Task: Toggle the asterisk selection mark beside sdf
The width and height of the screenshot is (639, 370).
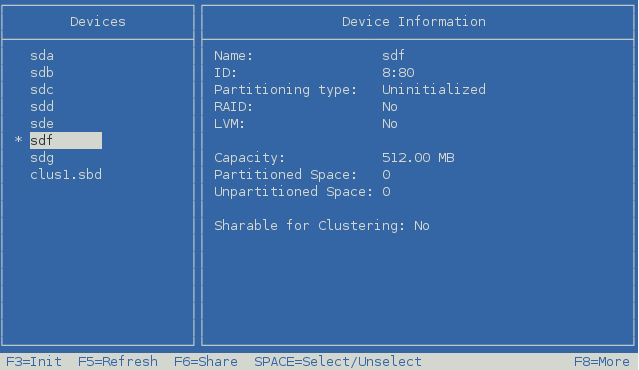Action: 18,140
